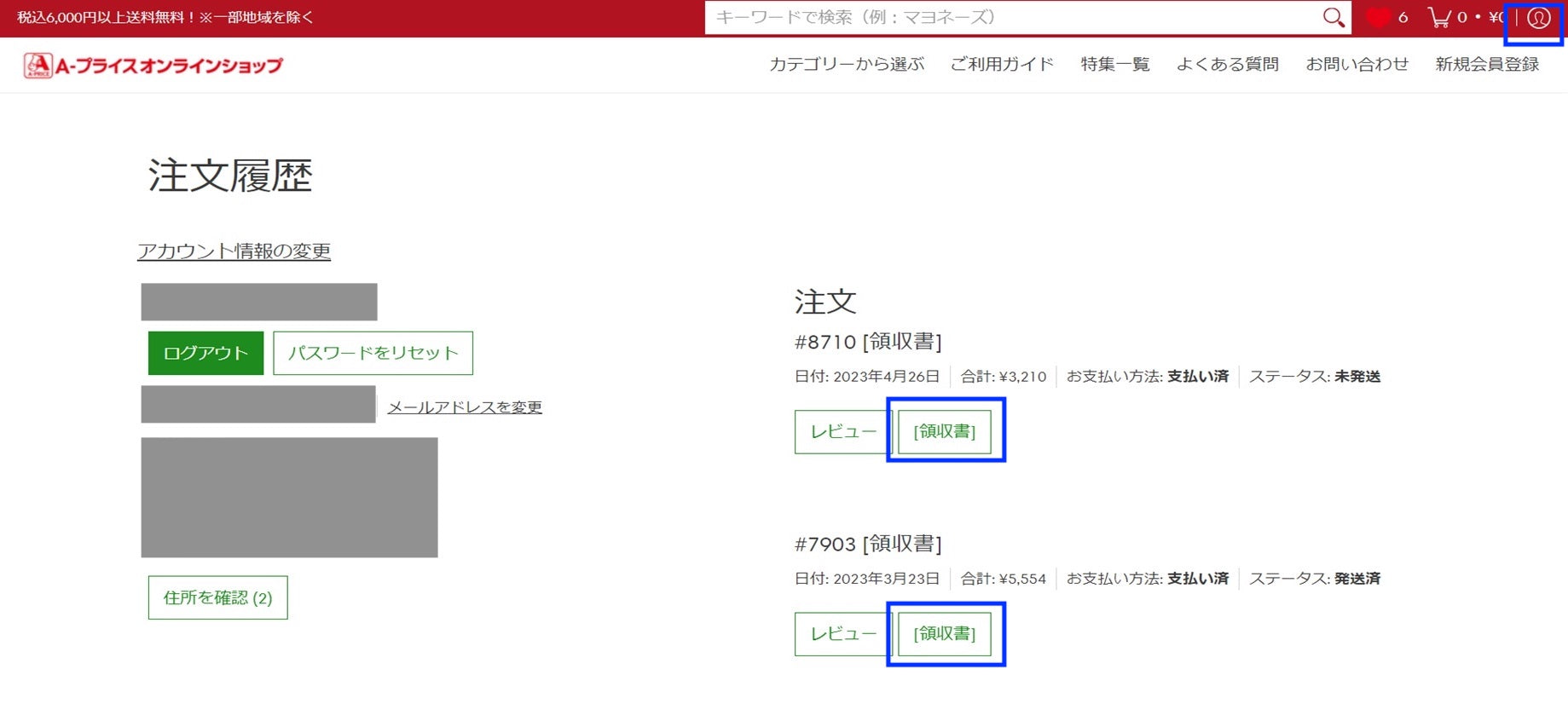
Task: Click the status 発送済 text
Action: coord(1357,579)
